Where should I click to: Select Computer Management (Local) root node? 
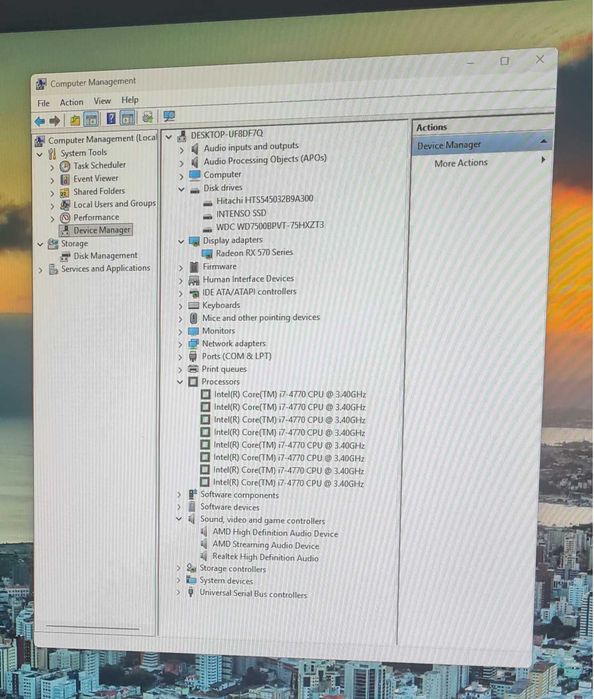(103, 139)
